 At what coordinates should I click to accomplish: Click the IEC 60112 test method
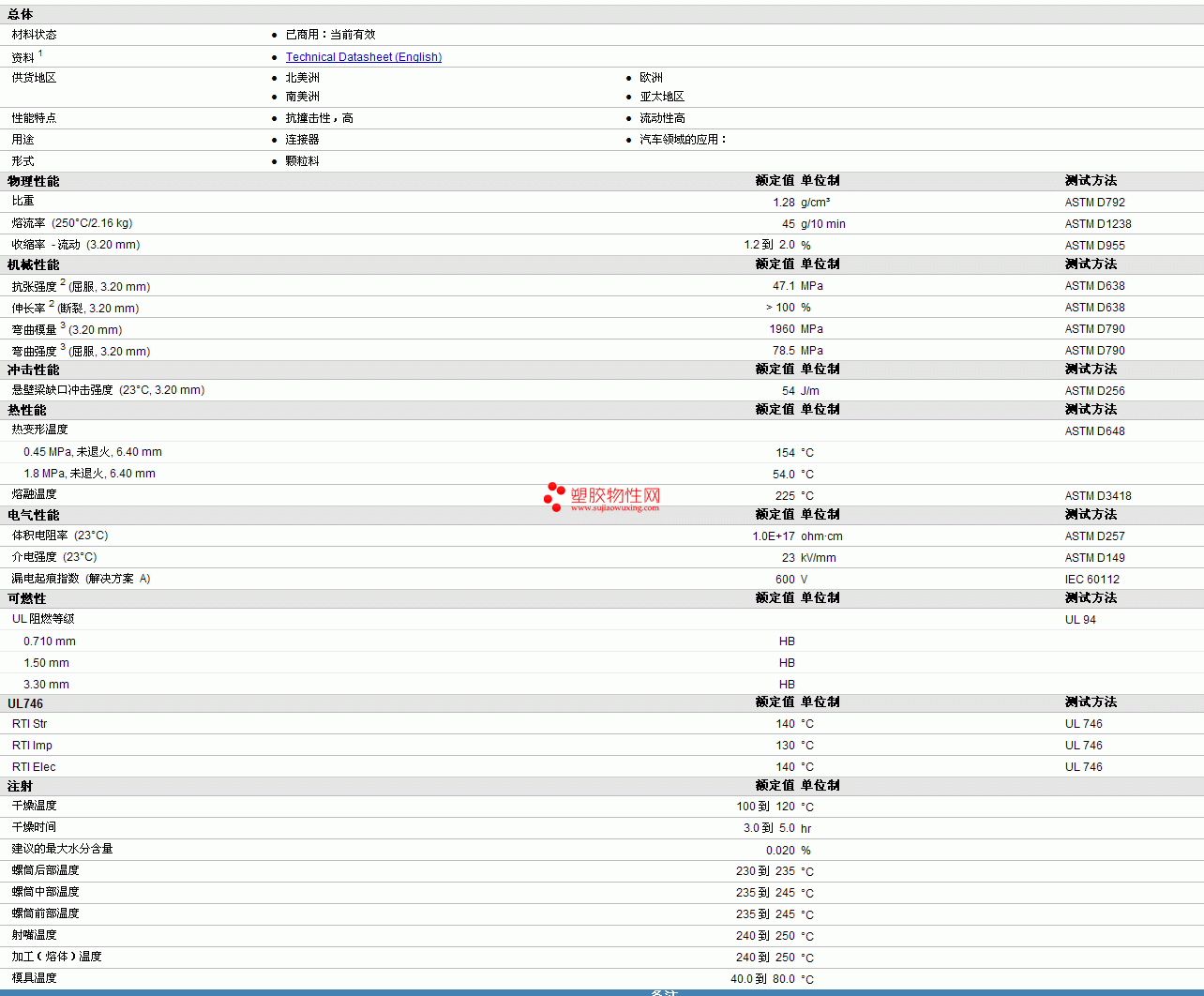tap(1092, 580)
